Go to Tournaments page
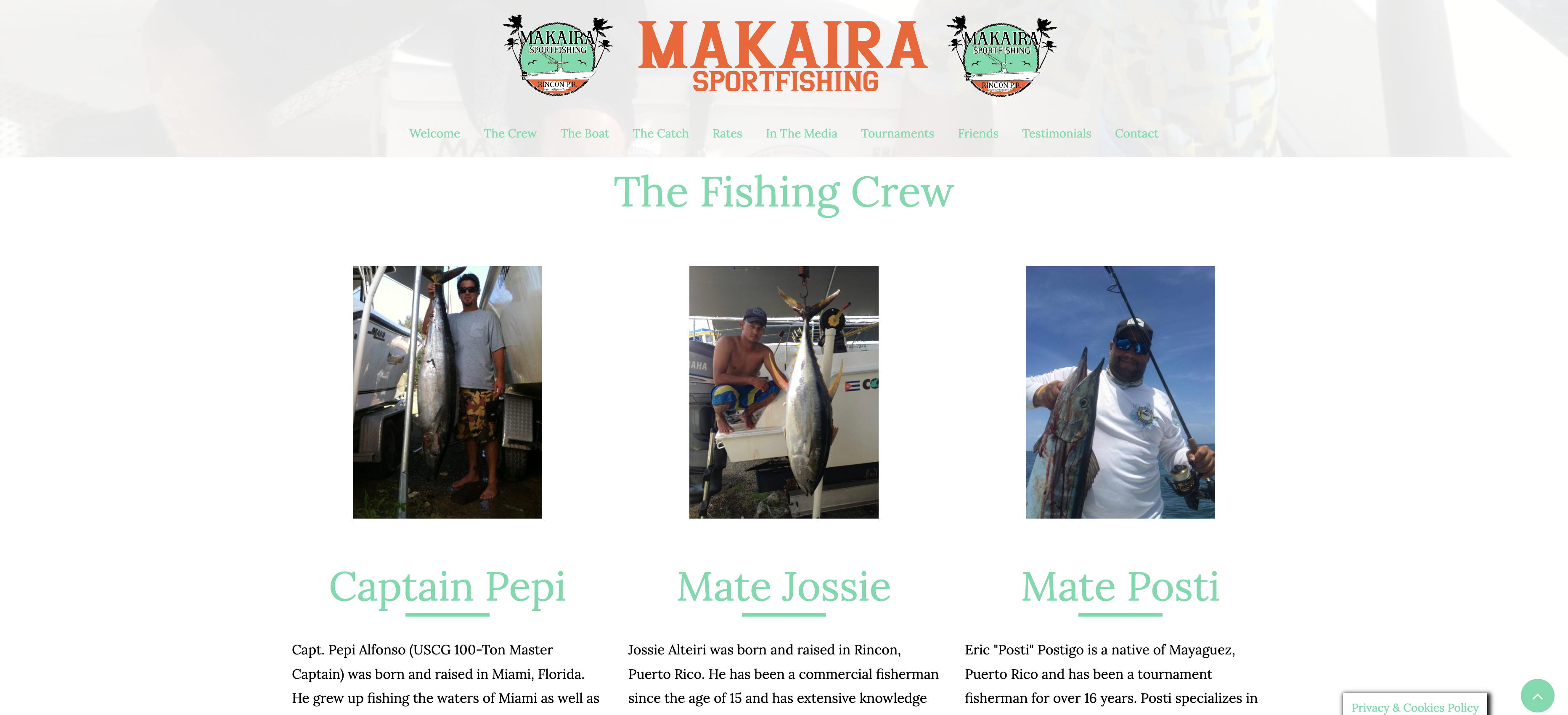The width and height of the screenshot is (1568, 715). pos(897,133)
